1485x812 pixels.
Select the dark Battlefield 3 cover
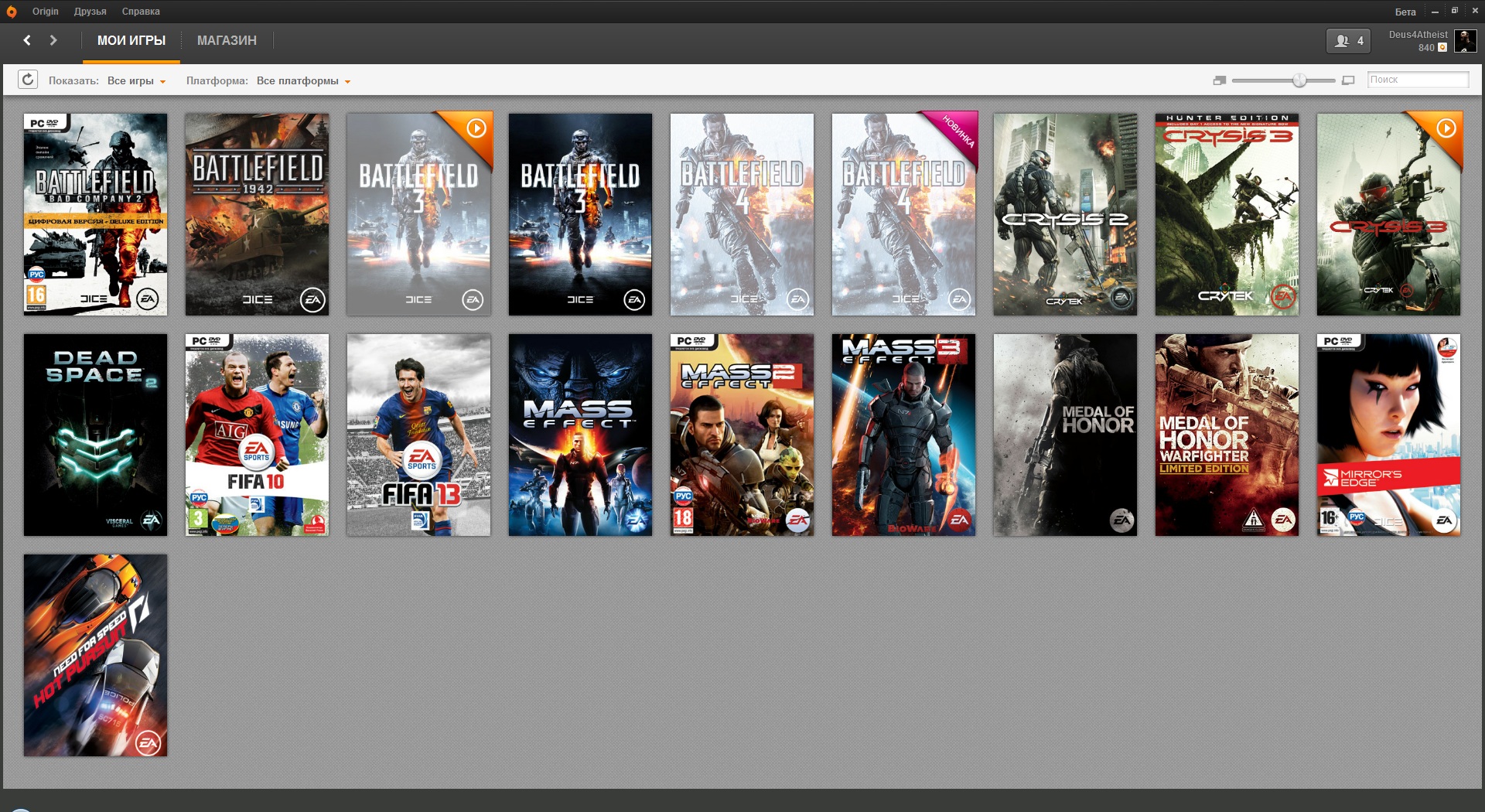[x=580, y=214]
